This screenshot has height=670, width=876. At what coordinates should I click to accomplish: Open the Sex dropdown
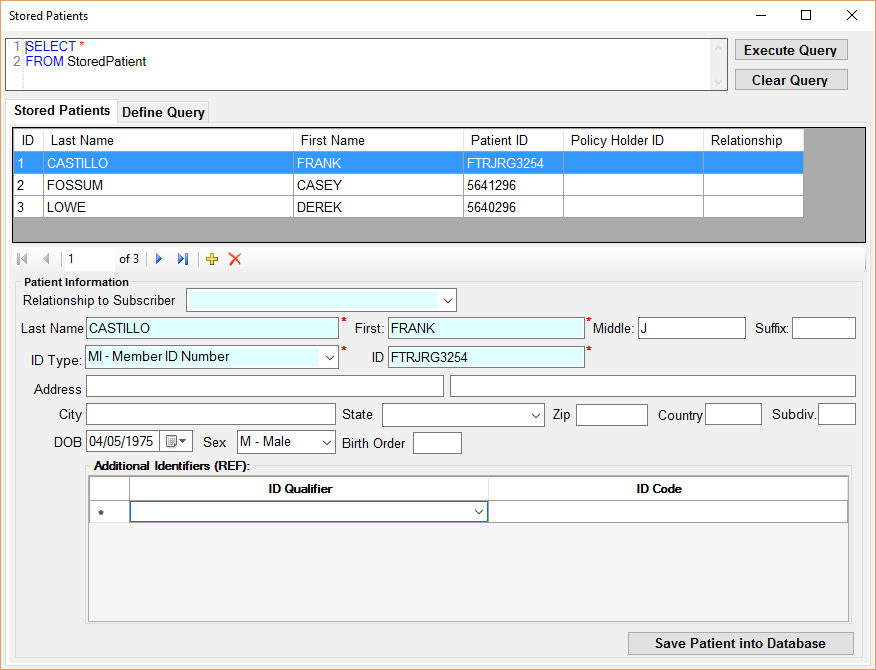(x=326, y=441)
